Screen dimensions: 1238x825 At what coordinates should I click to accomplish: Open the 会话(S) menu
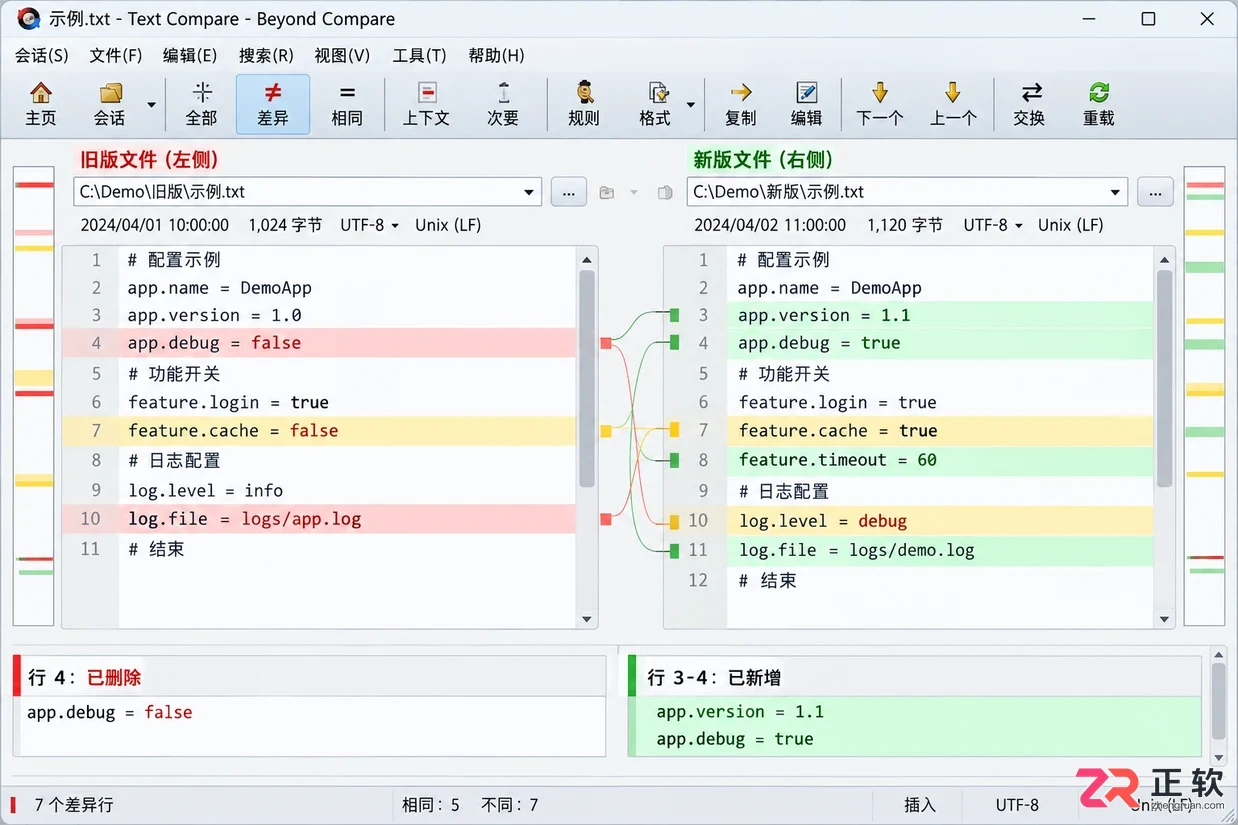coord(42,55)
